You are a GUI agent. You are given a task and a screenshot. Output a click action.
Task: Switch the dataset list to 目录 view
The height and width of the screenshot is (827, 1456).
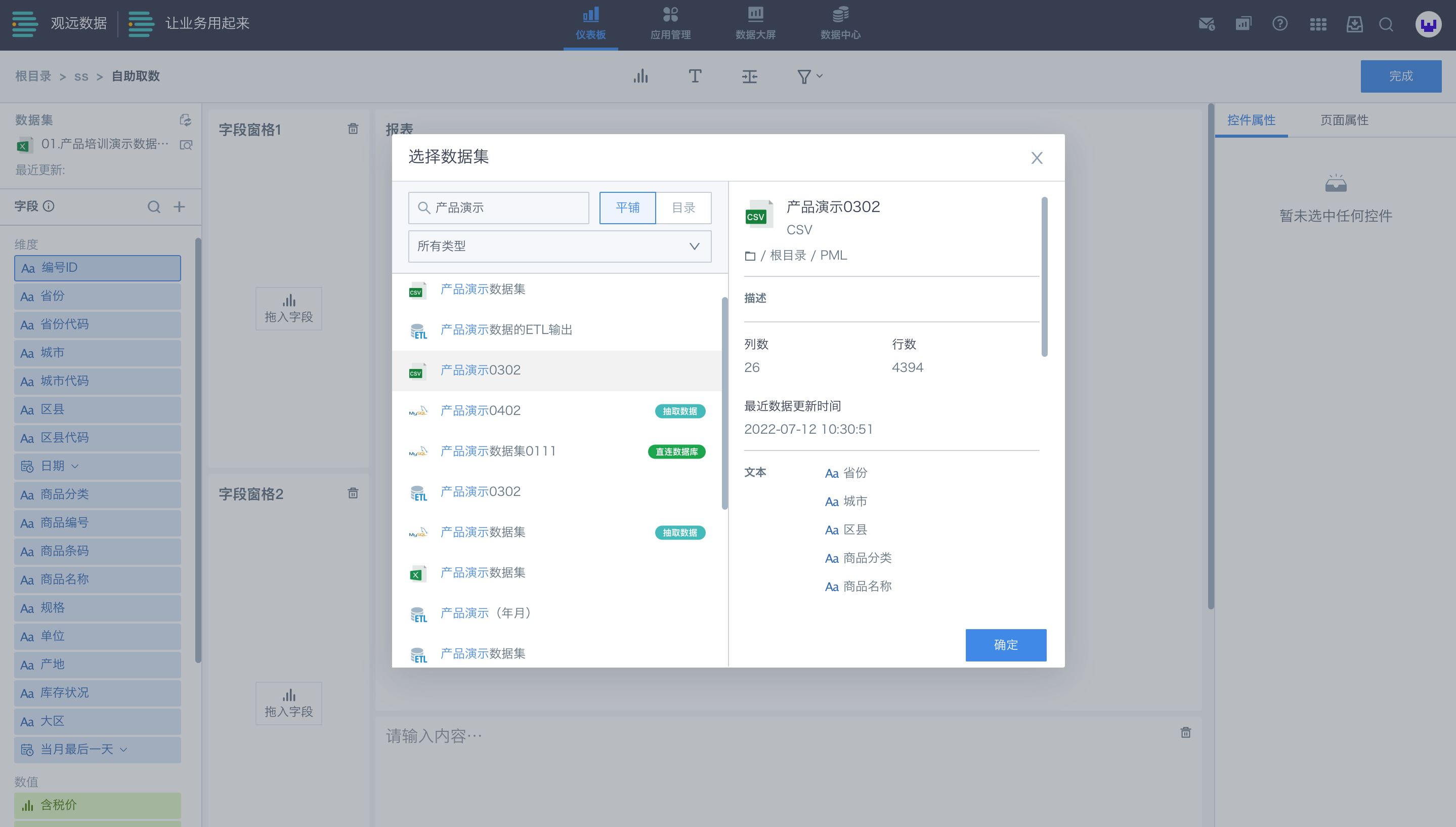tap(683, 208)
